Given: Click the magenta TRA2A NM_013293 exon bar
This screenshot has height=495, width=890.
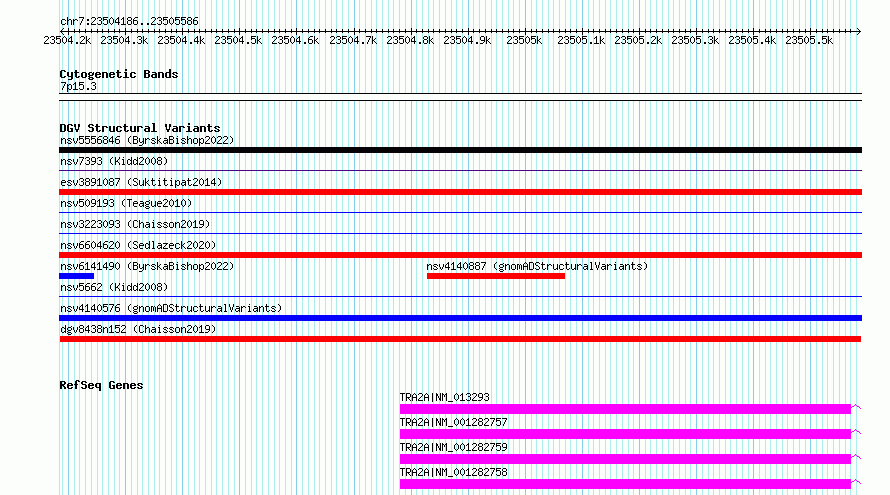Looking at the screenshot, I should pyautogui.click(x=625, y=409).
